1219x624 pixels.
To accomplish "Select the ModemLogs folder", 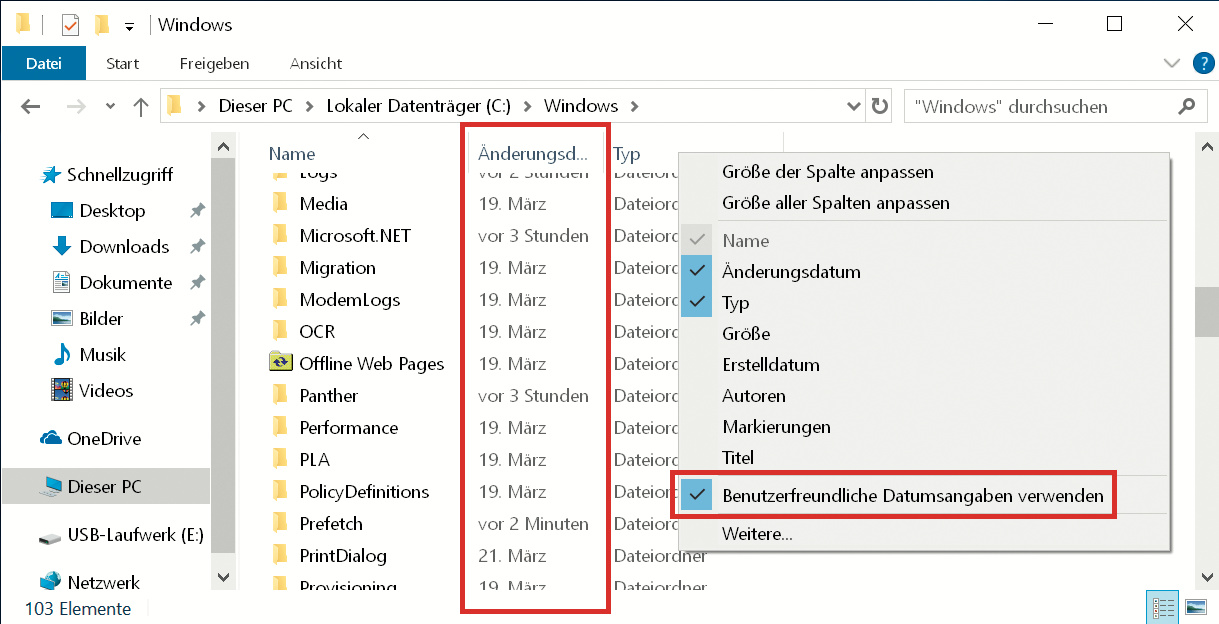I will pyautogui.click(x=349, y=300).
